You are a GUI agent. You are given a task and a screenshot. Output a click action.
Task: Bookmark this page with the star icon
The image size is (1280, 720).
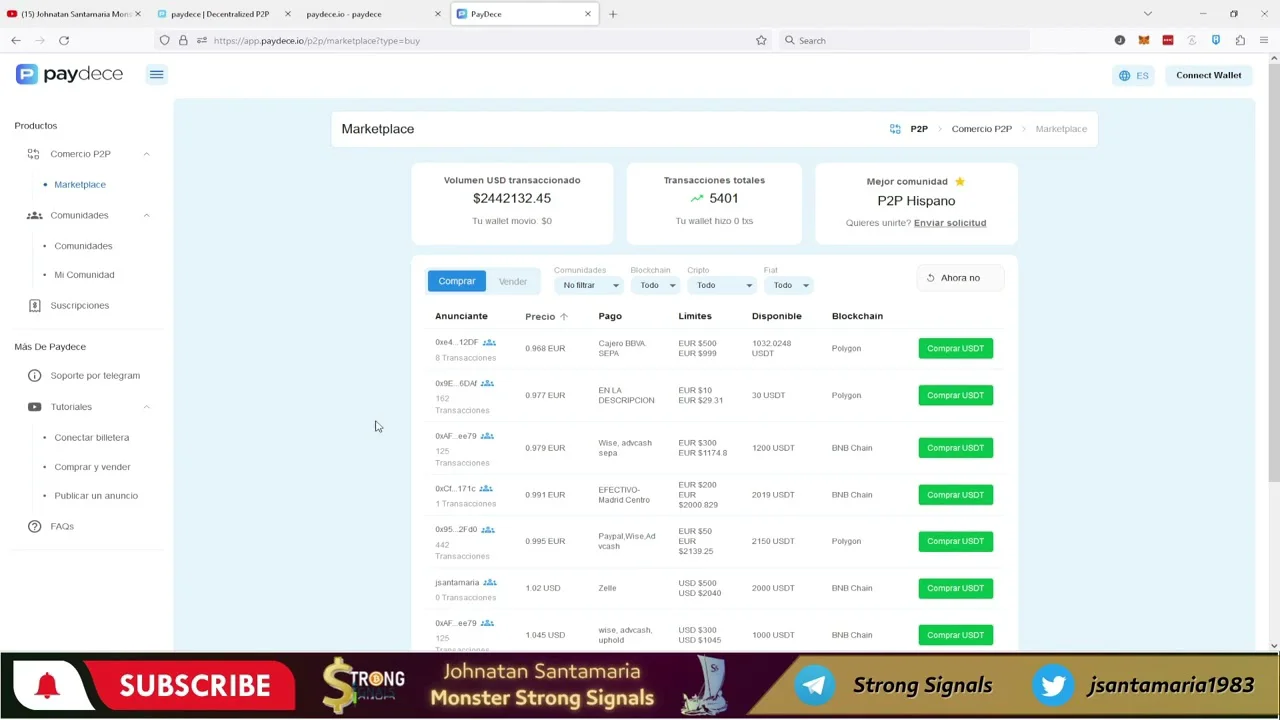[761, 41]
